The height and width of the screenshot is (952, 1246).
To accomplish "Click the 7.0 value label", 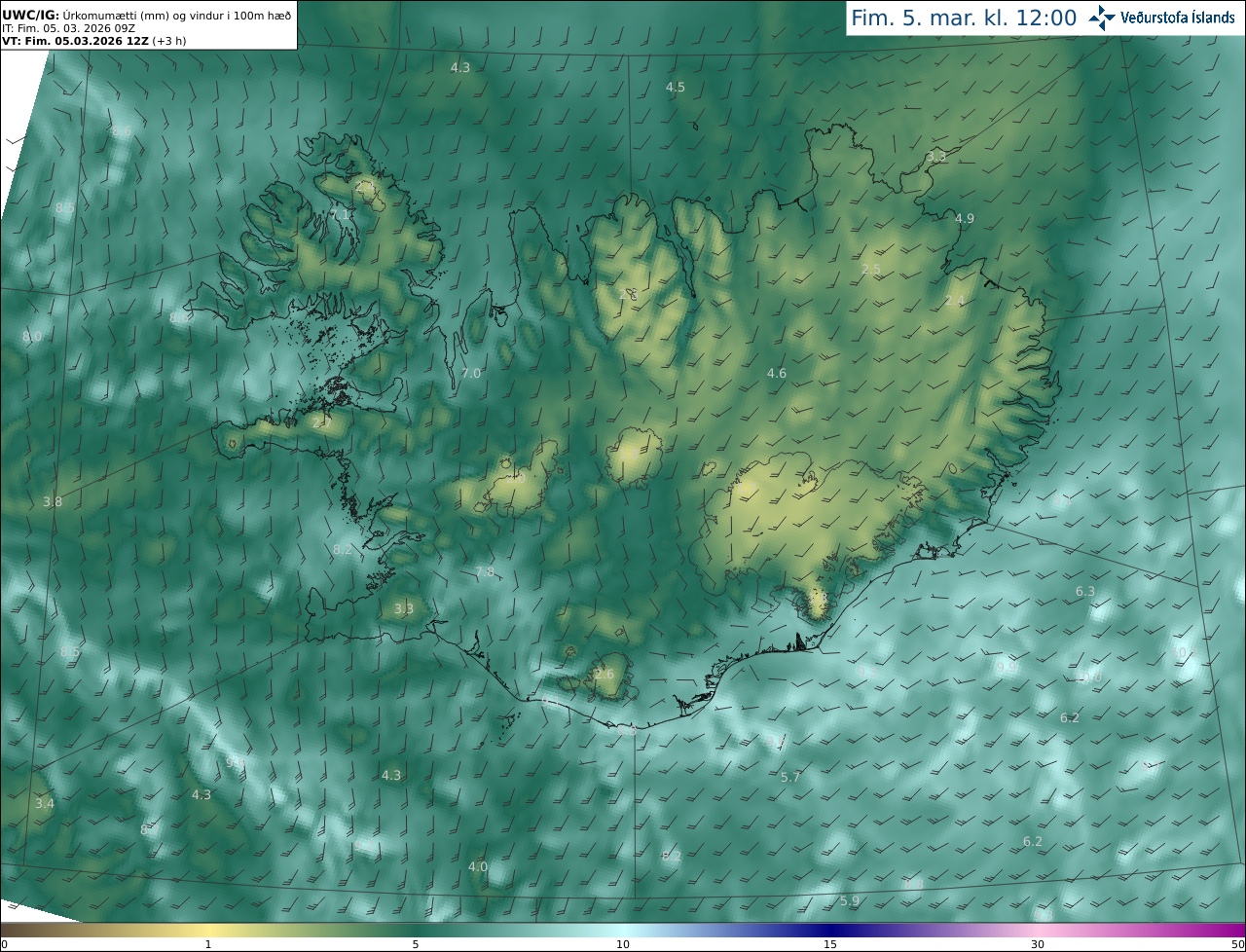I will (471, 374).
